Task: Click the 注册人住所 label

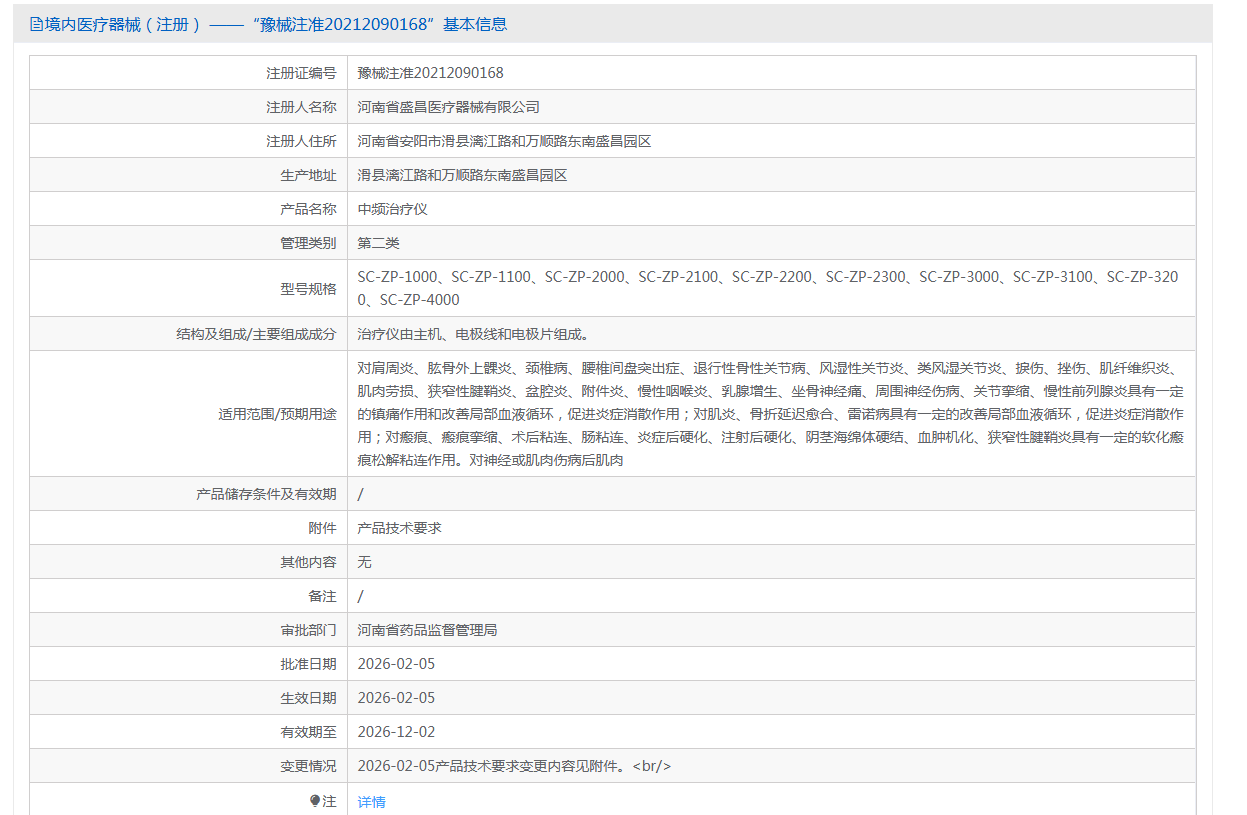Action: pyautogui.click(x=301, y=141)
